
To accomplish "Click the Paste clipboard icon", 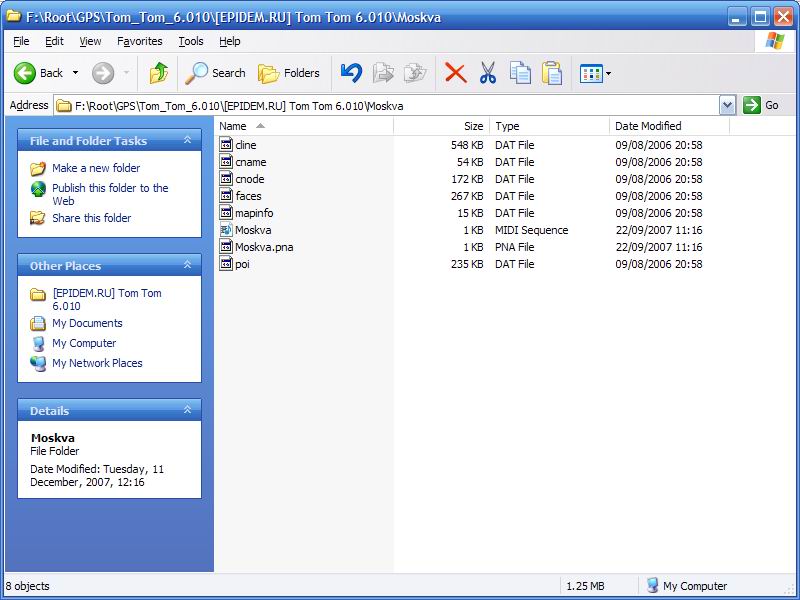I will pyautogui.click(x=552, y=73).
